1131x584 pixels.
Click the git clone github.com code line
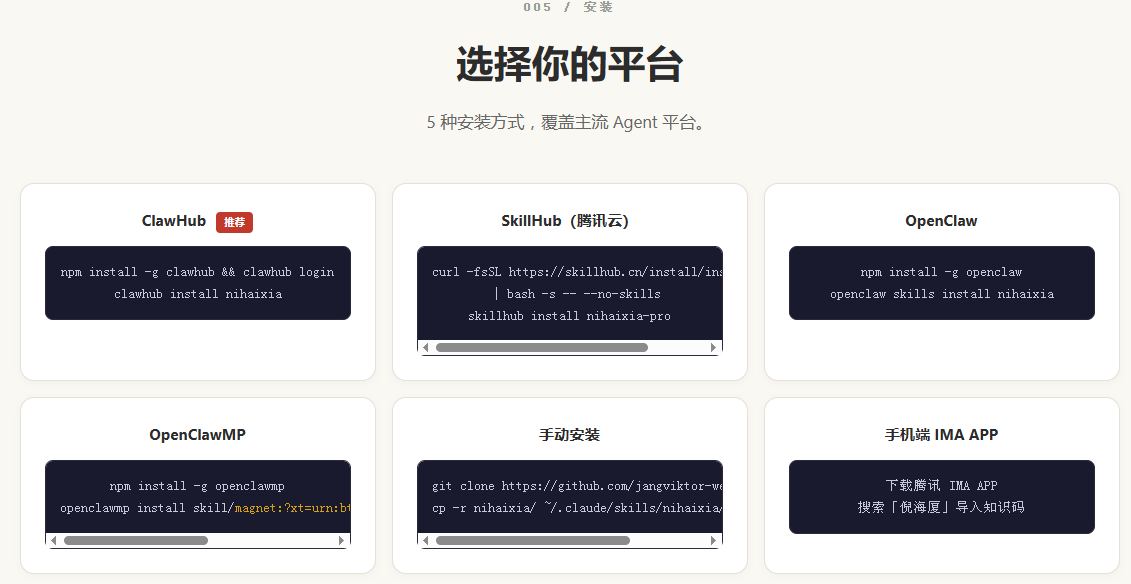577,486
